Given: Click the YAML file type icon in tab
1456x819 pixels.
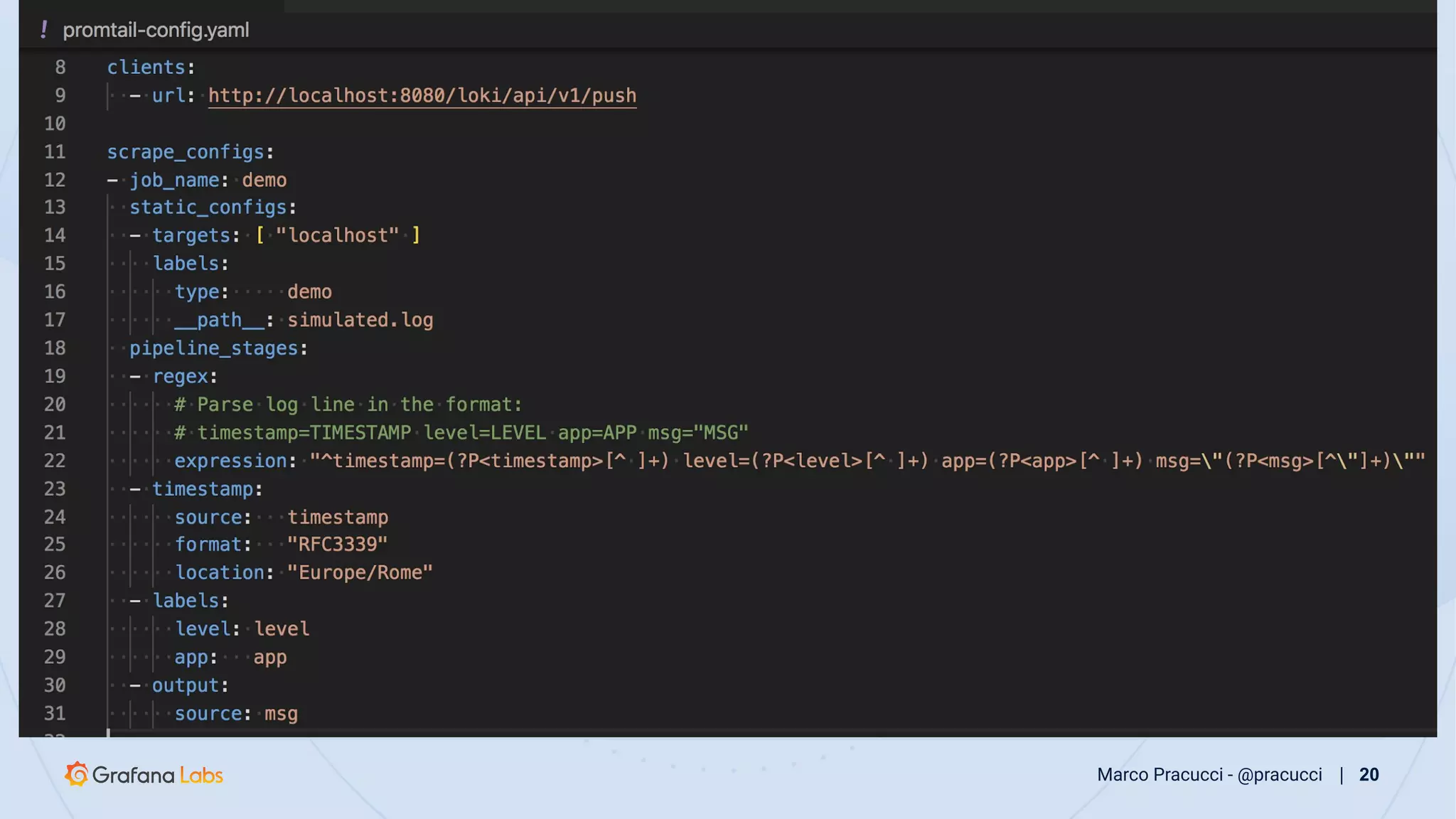Looking at the screenshot, I should (44, 30).
